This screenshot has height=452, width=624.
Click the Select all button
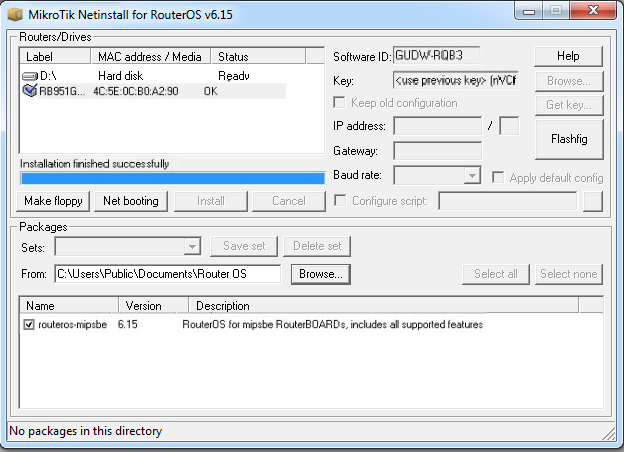tap(496, 274)
